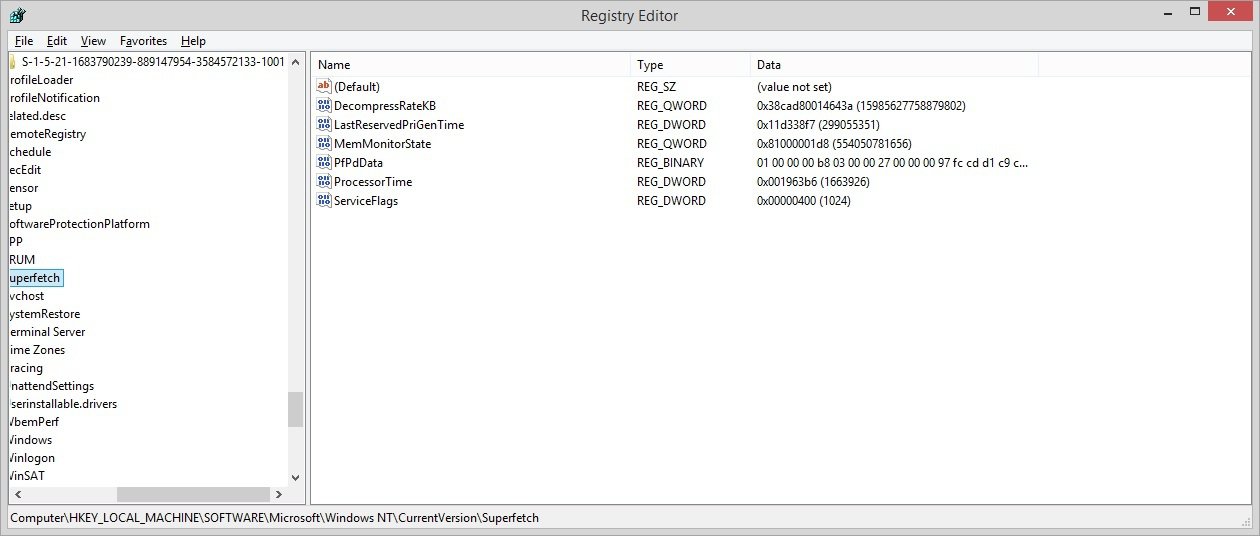
Task: Click the tree scroll down arrow
Action: pyautogui.click(x=295, y=478)
